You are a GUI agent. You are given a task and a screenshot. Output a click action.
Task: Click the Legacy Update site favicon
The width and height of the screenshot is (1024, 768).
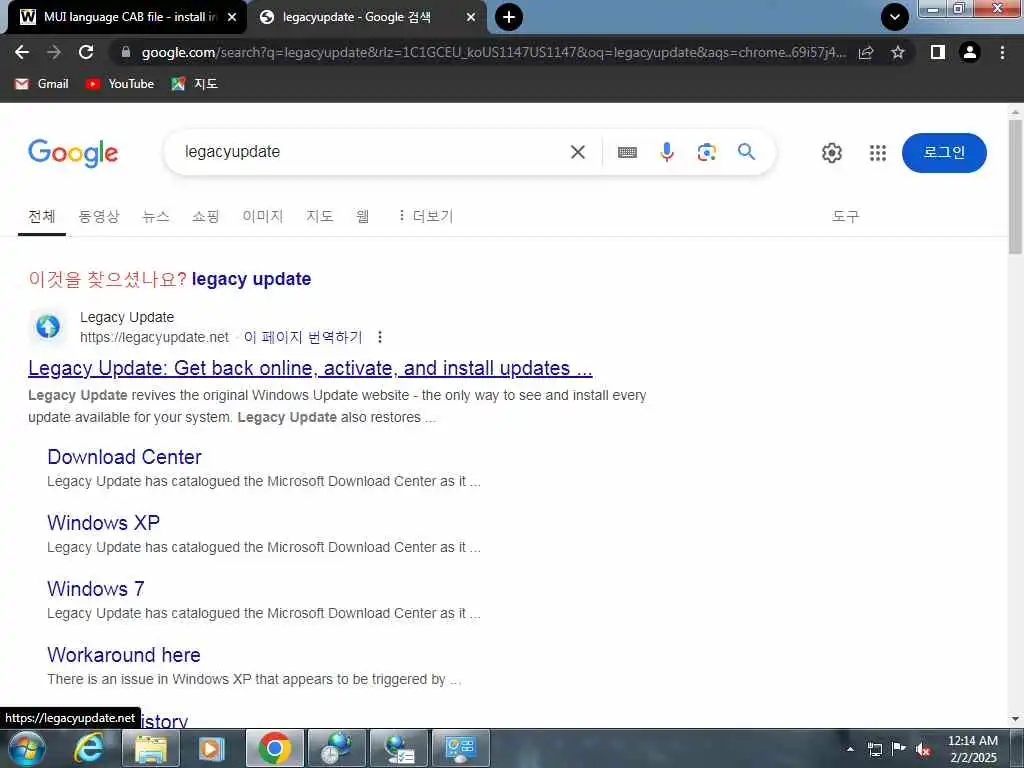click(x=48, y=326)
